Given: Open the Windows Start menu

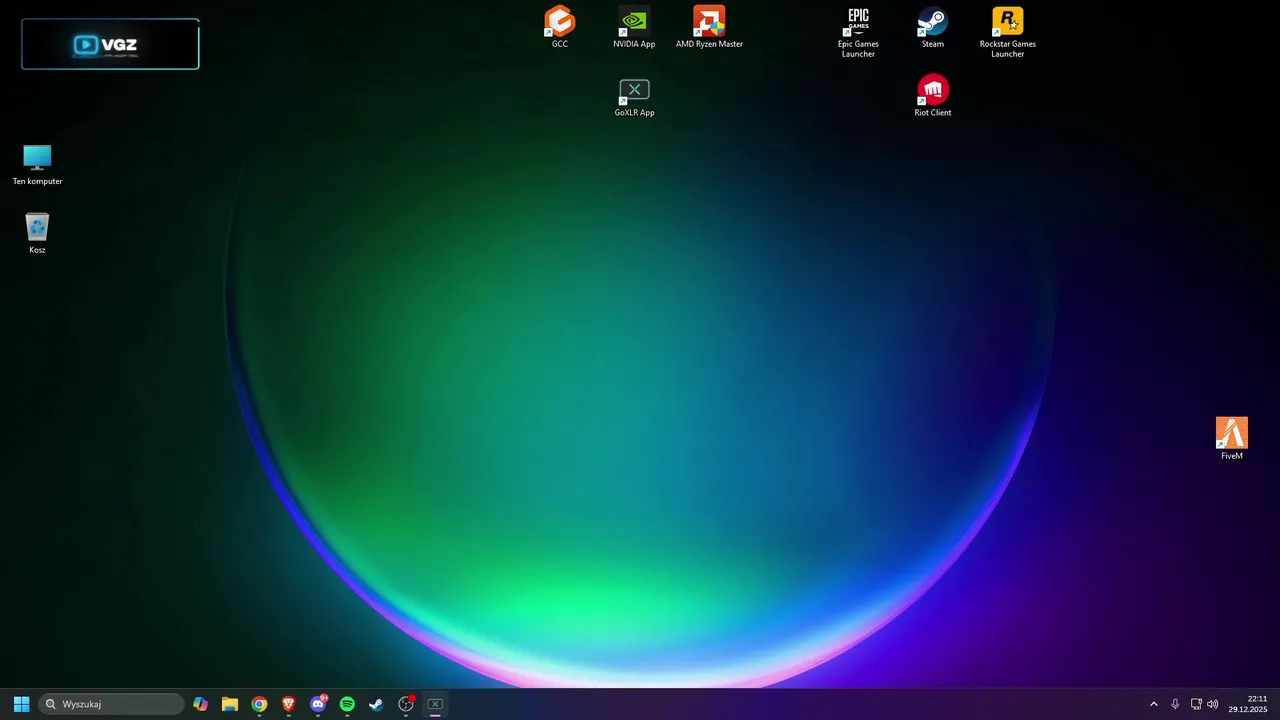Looking at the screenshot, I should click(x=21, y=704).
